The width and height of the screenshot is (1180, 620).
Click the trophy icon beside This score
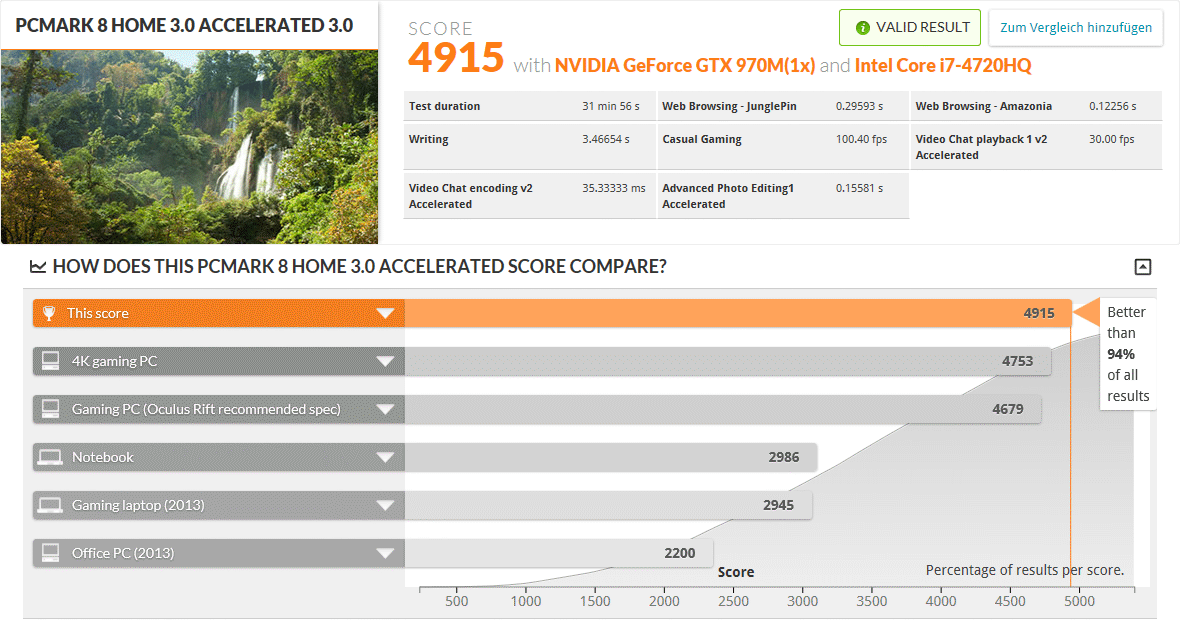[x=49, y=313]
